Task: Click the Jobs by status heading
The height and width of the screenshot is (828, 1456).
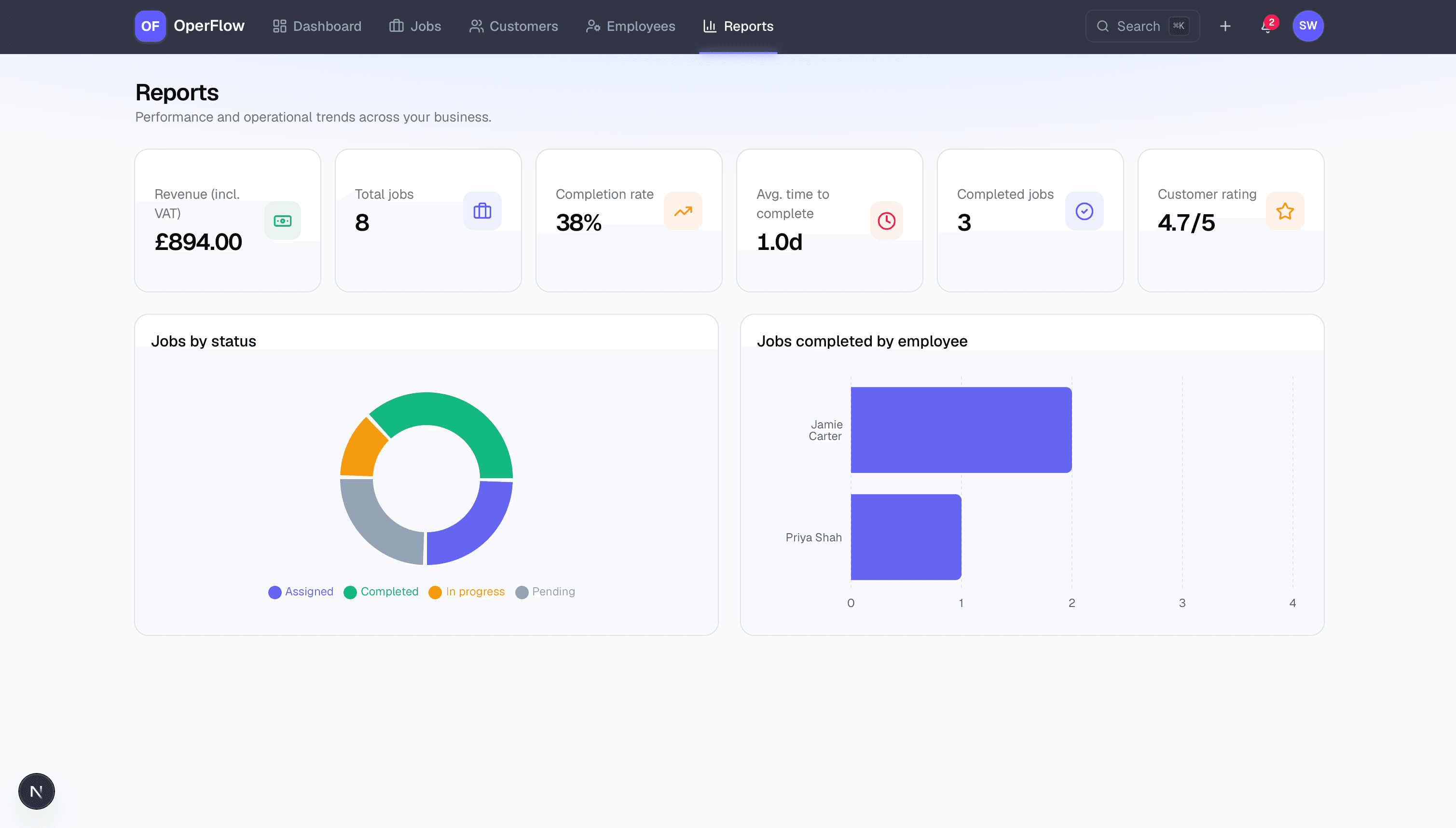Action: tap(204, 341)
